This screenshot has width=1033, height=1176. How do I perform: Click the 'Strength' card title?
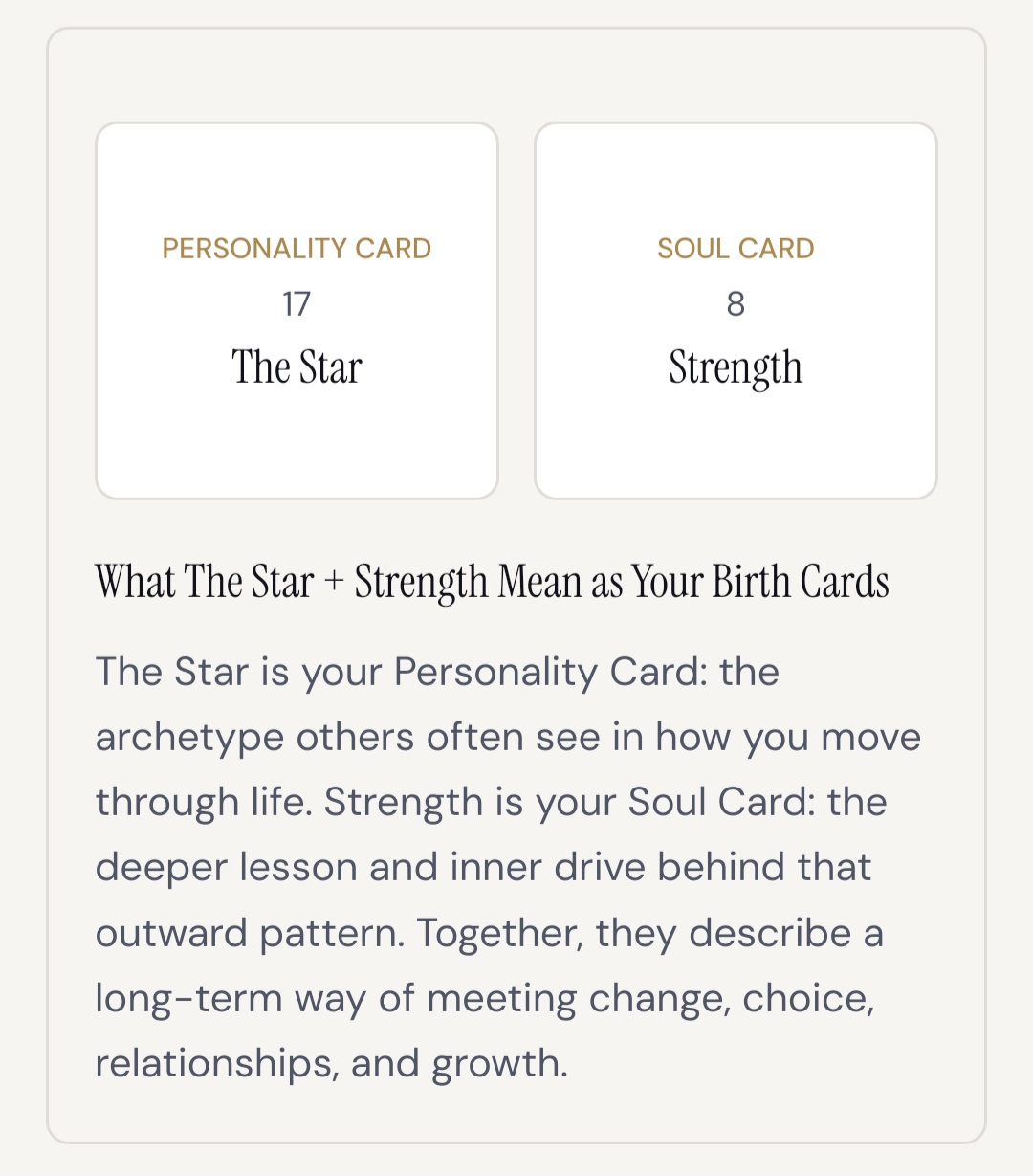pyautogui.click(x=736, y=369)
